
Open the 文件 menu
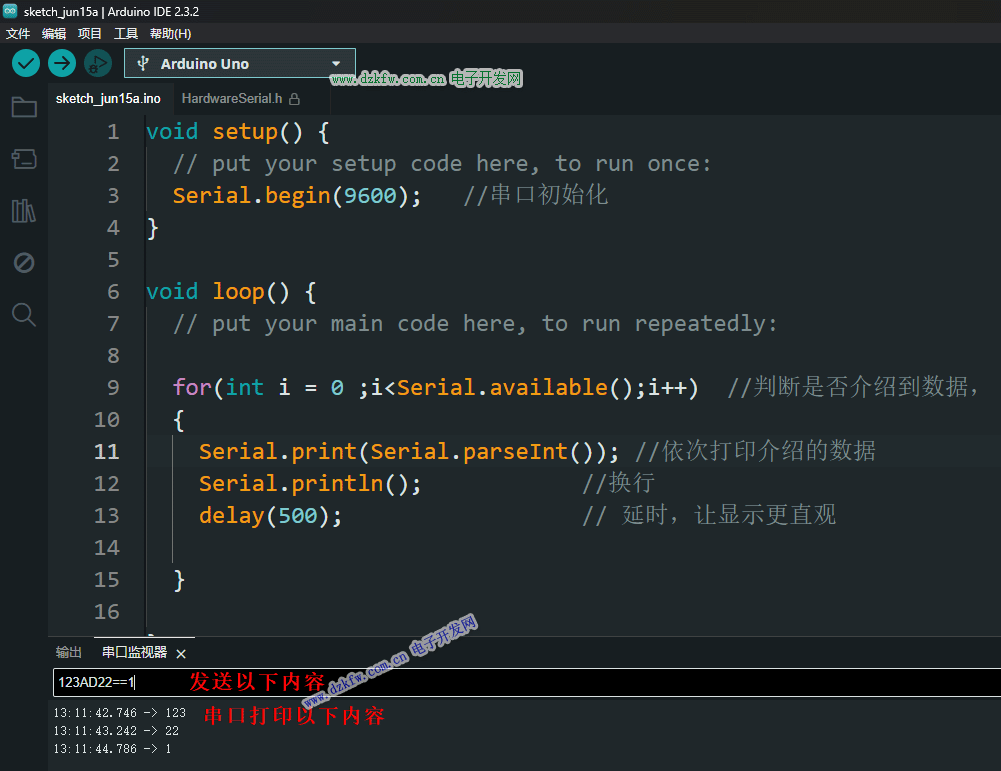coord(18,33)
